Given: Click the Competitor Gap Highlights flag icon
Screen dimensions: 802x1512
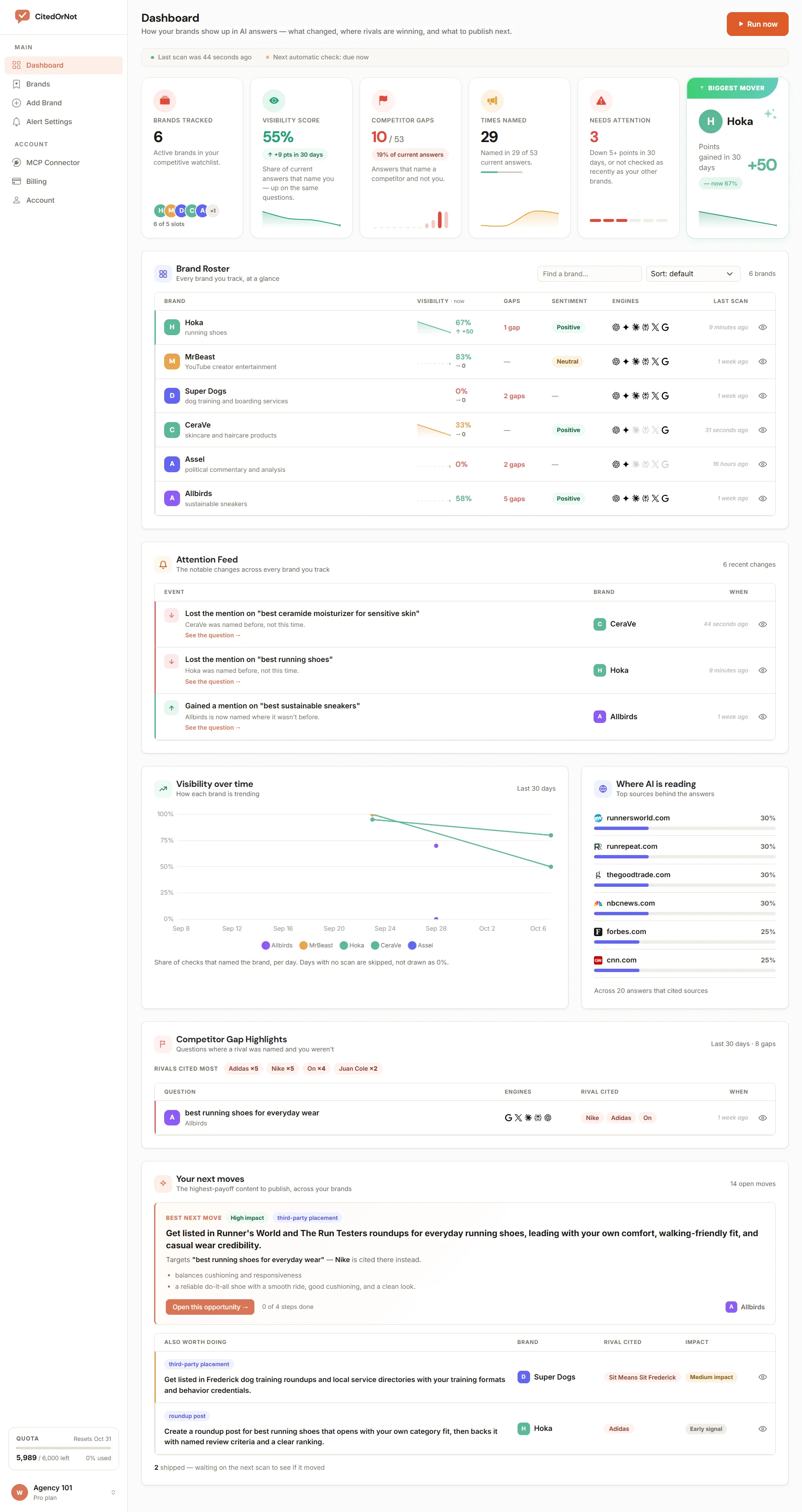Looking at the screenshot, I should 163,1044.
